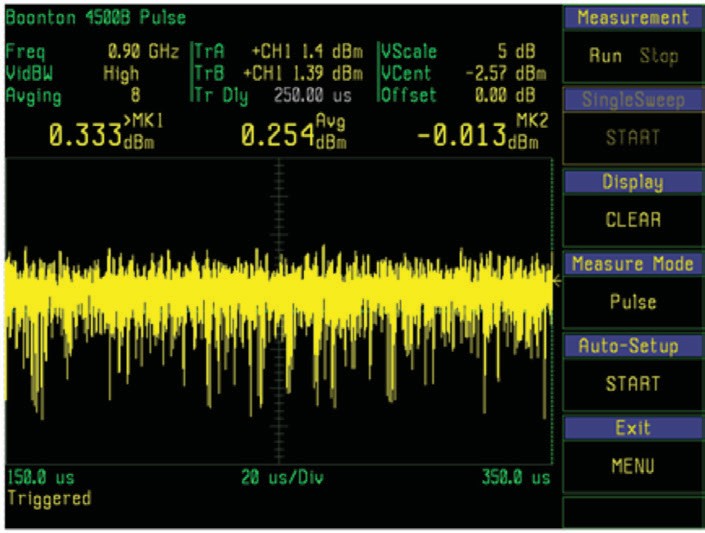Click the SingleSweep header label
The image size is (705, 533).
pyautogui.click(x=633, y=100)
